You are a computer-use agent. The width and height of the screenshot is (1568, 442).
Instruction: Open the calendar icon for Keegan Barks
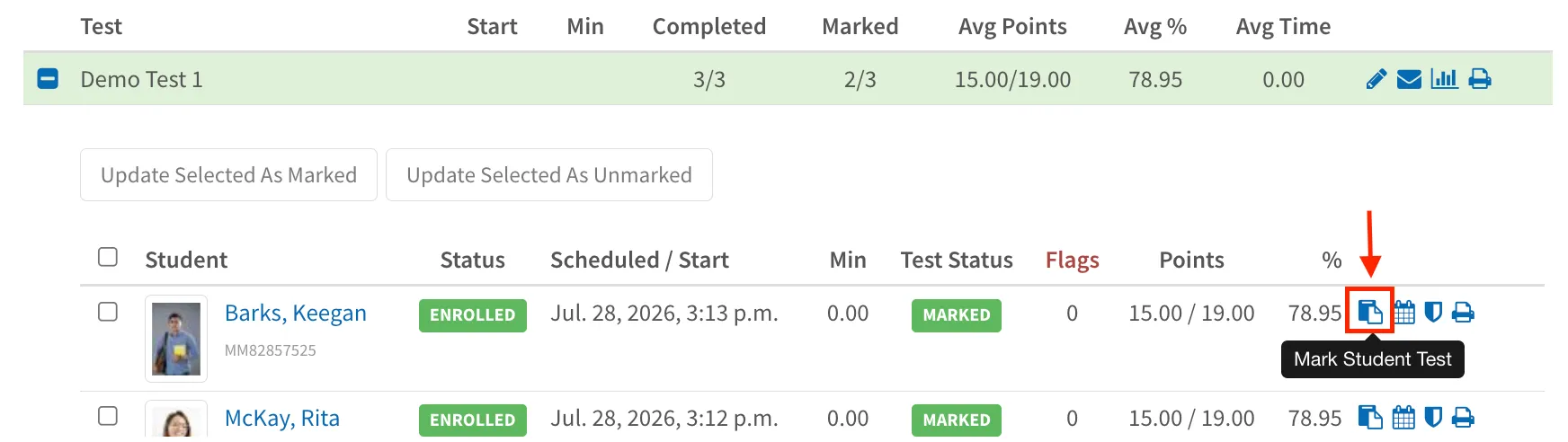[1403, 313]
